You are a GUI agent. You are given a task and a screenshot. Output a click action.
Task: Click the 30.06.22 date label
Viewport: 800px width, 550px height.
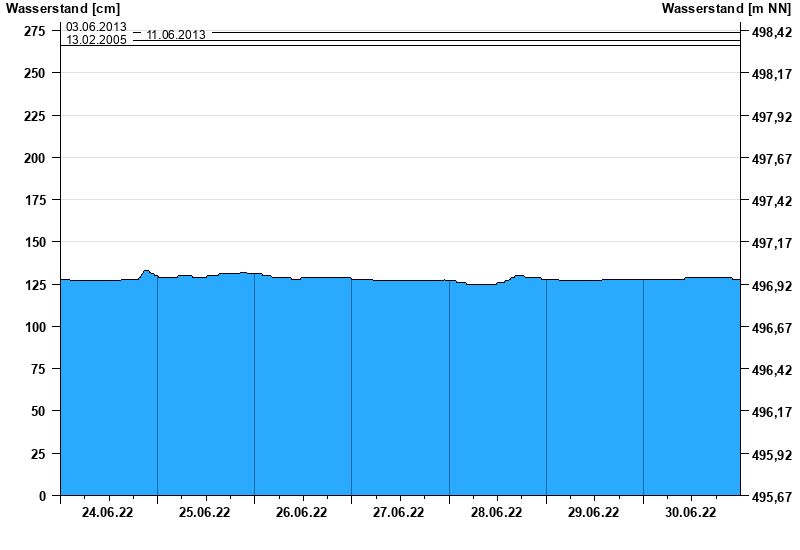coord(690,513)
